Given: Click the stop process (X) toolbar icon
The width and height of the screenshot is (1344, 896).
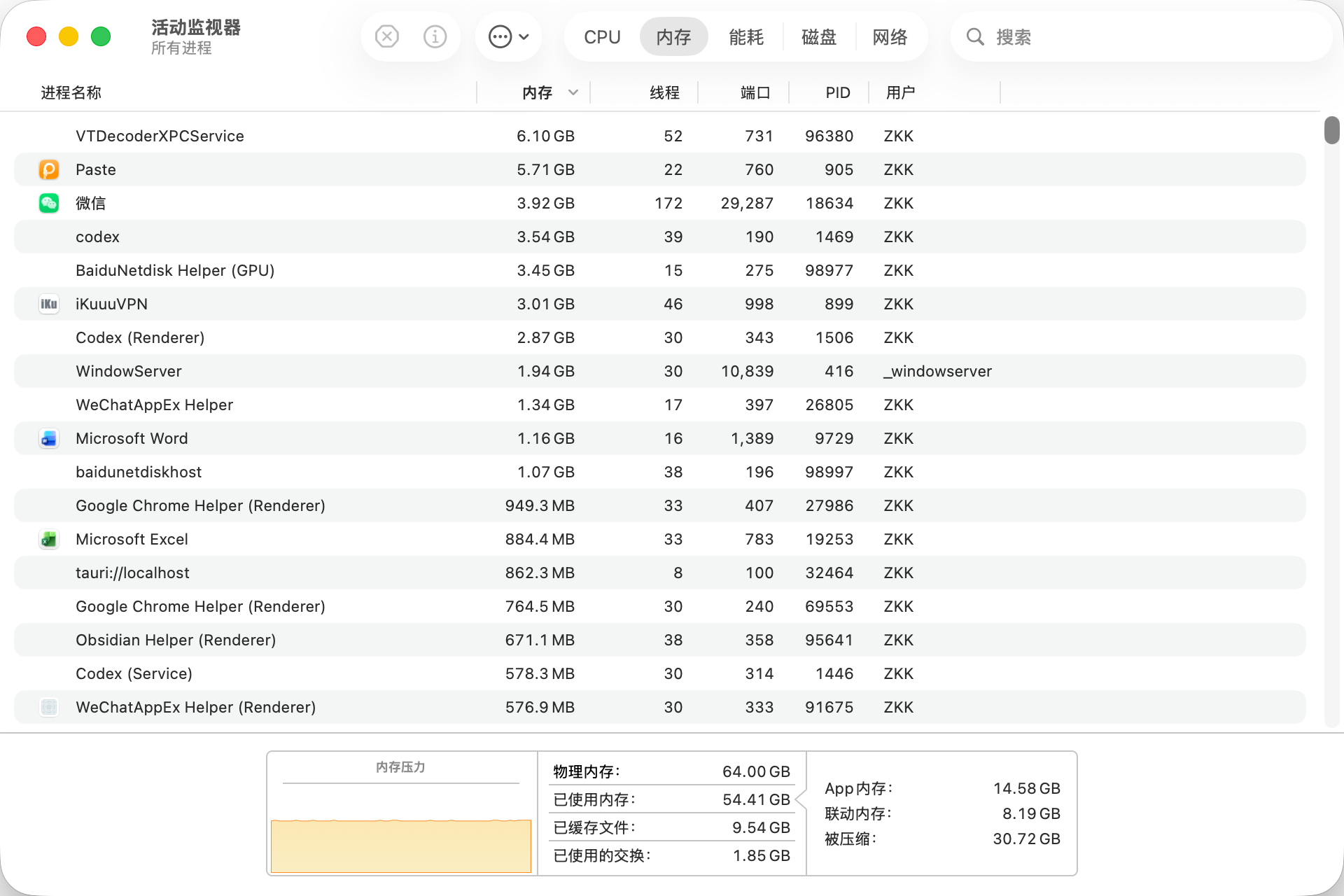Looking at the screenshot, I should point(386,36).
